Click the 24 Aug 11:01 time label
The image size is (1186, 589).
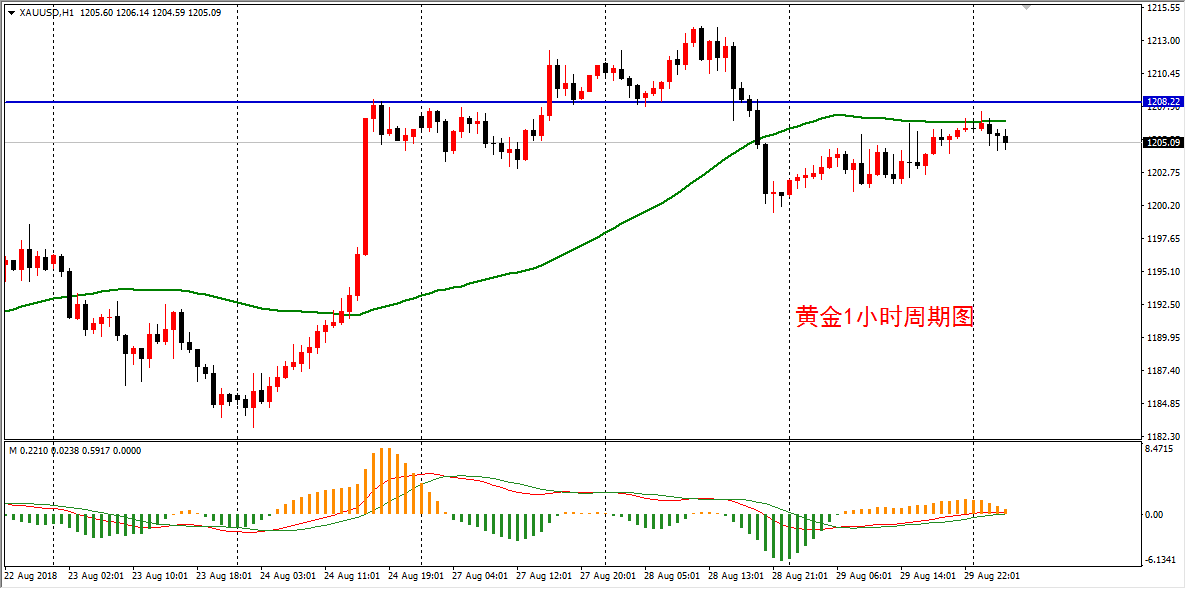tap(350, 576)
